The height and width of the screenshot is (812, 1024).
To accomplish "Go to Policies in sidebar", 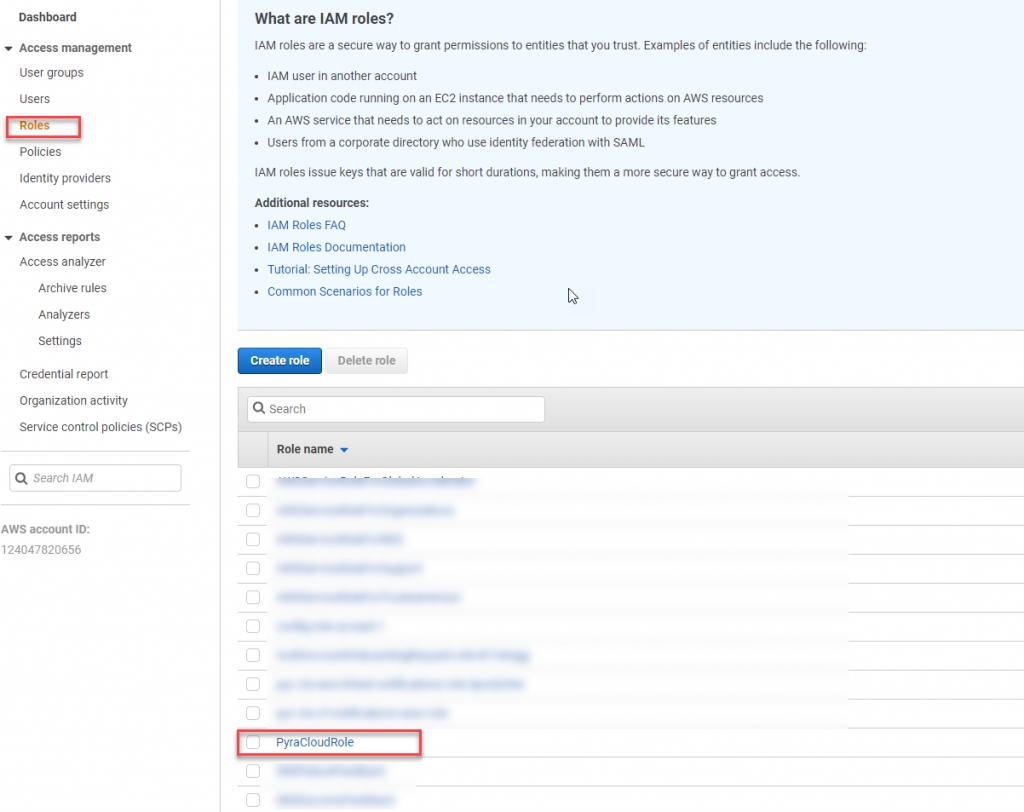I will (40, 152).
